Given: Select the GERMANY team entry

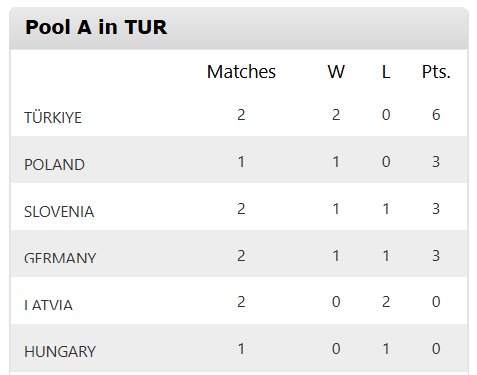Looking at the screenshot, I should (60, 258).
